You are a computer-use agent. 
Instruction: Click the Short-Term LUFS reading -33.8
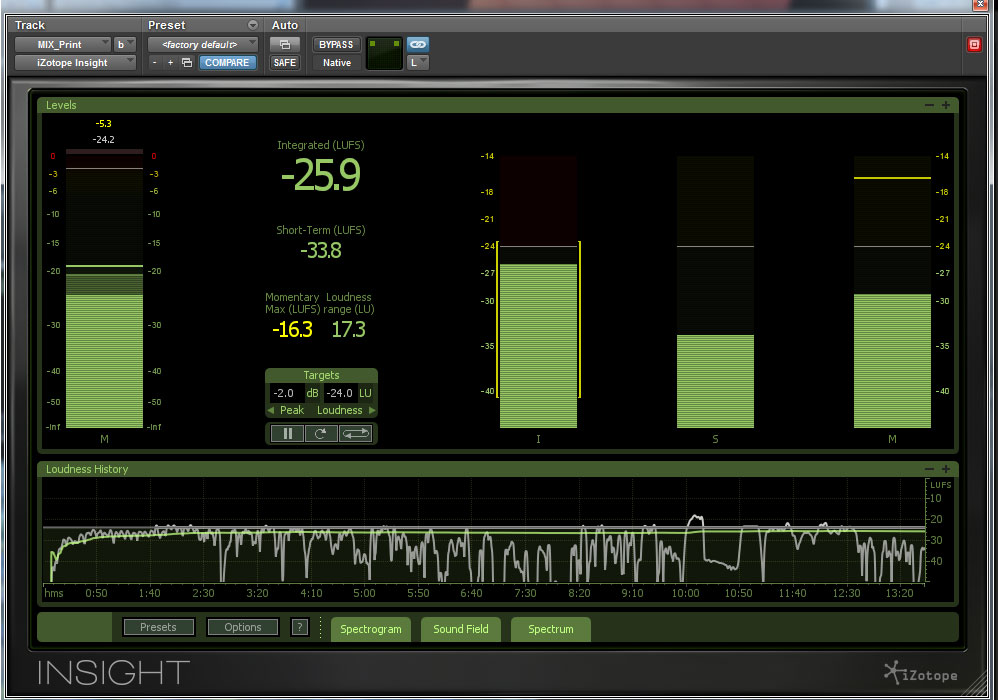(321, 251)
